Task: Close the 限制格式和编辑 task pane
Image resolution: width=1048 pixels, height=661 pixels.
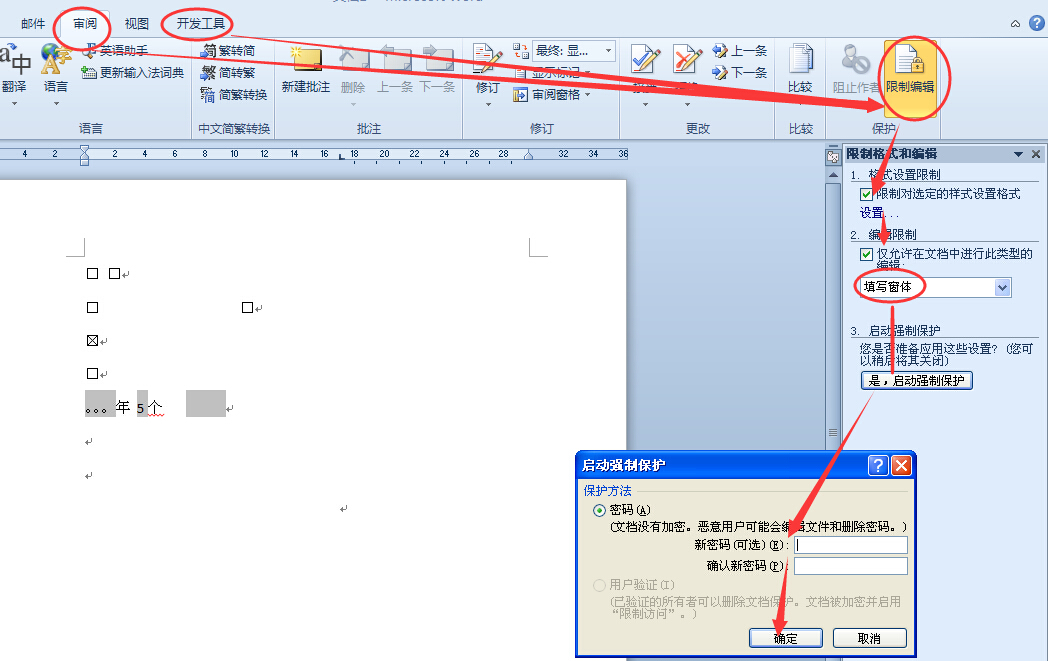Action: [x=1036, y=154]
